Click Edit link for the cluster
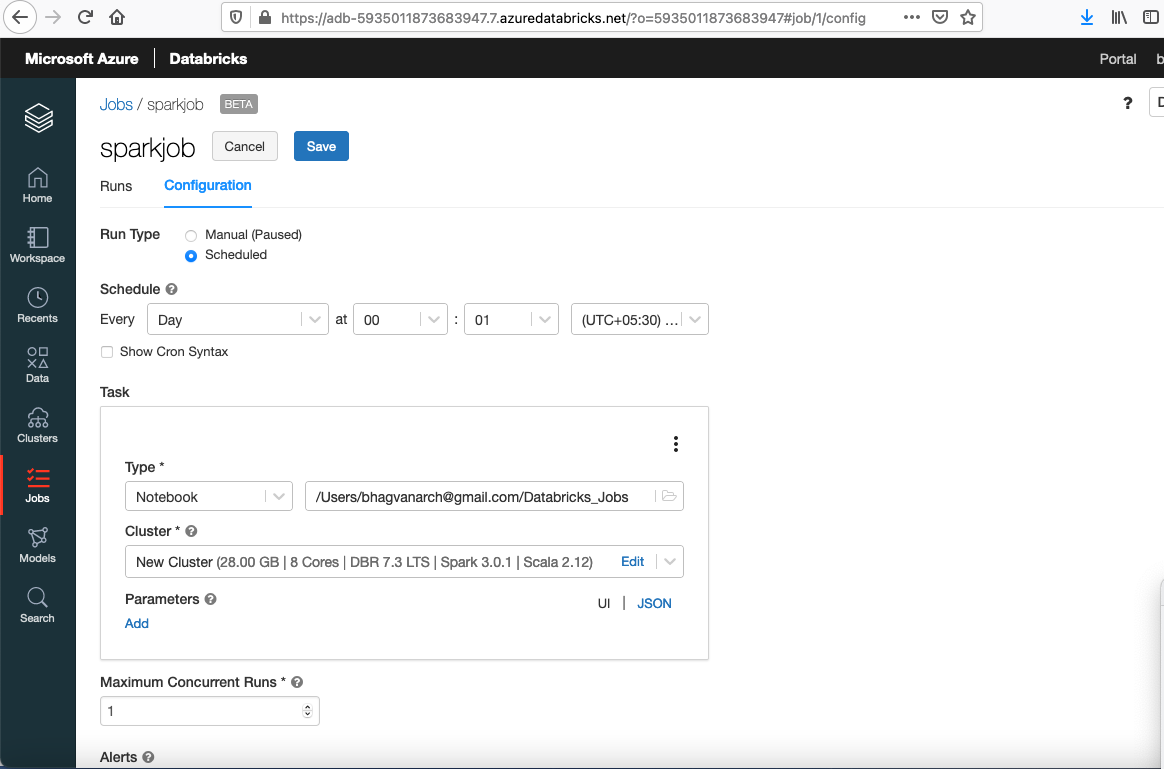The height and width of the screenshot is (769, 1164). point(632,562)
